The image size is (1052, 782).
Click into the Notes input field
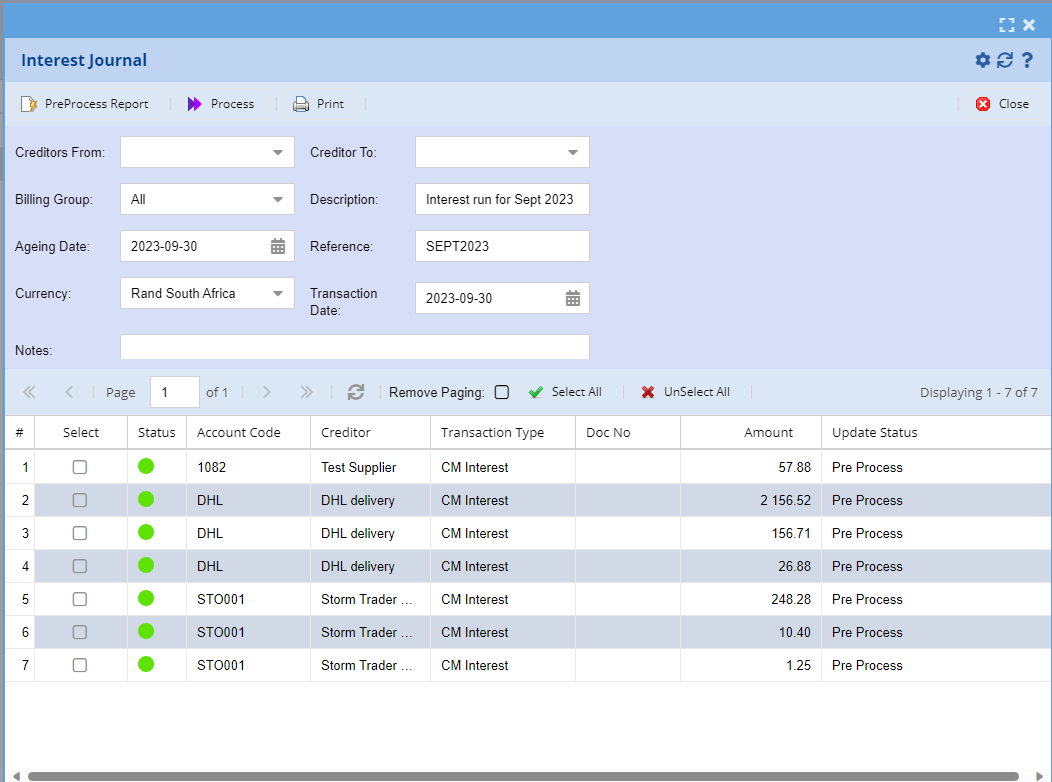coord(354,347)
